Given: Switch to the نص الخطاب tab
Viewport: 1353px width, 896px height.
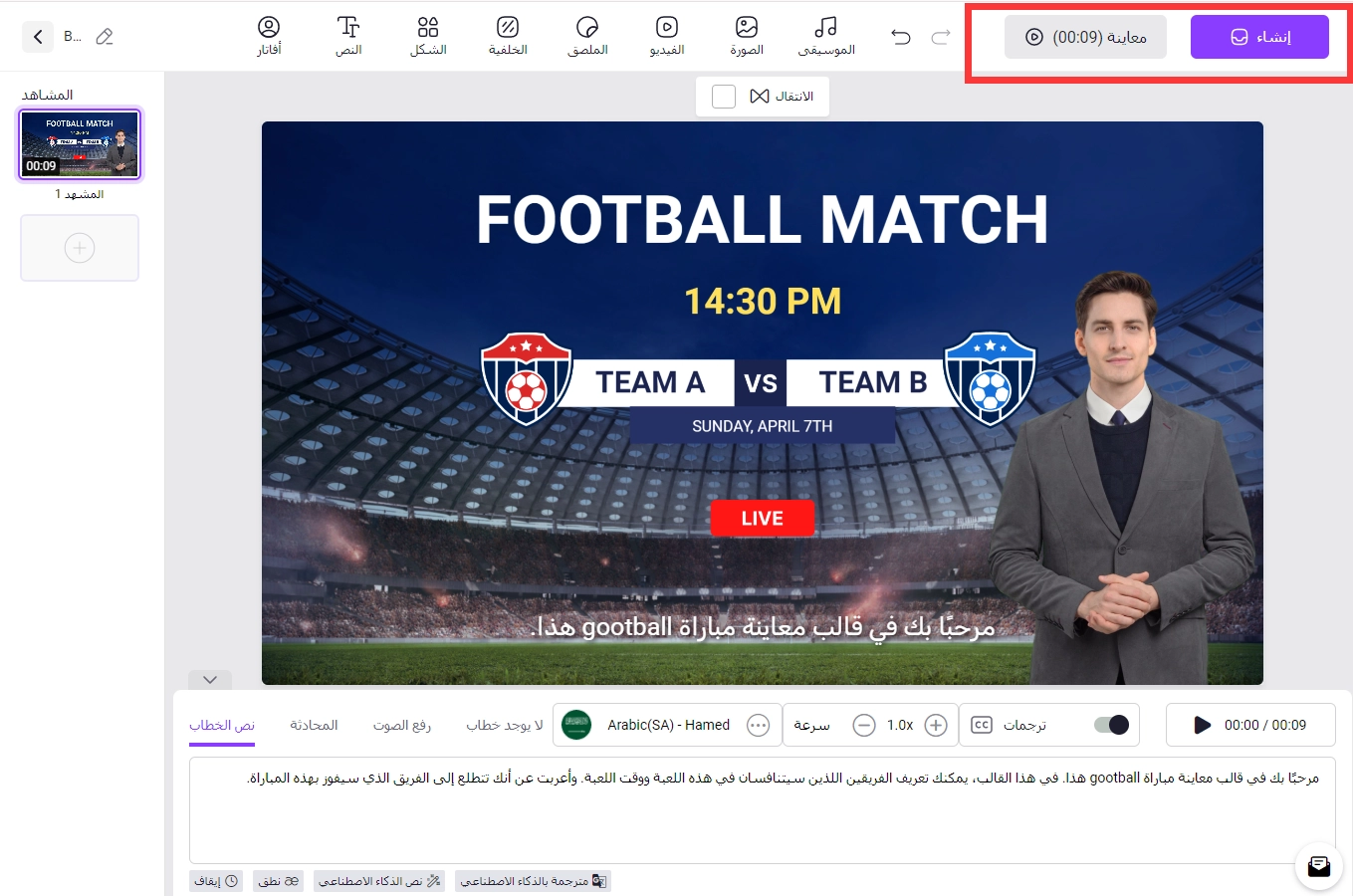Looking at the screenshot, I should (222, 725).
